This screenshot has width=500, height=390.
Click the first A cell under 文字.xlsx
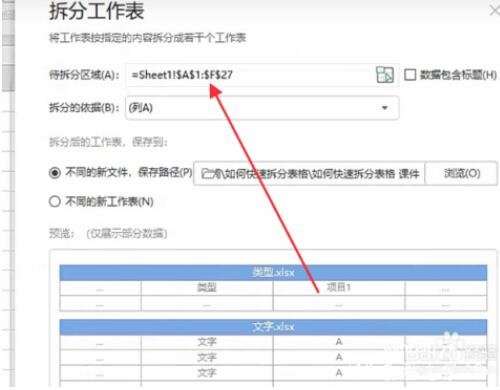pos(339,342)
